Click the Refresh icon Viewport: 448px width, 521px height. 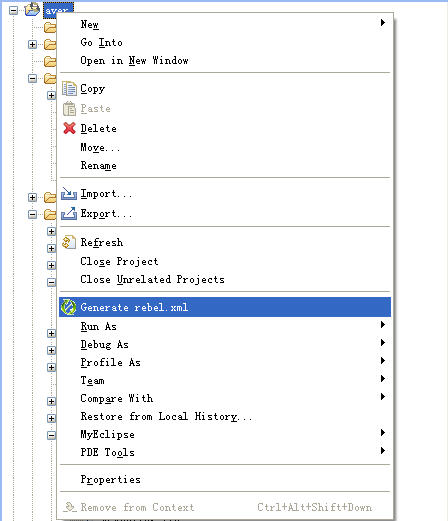point(69,242)
